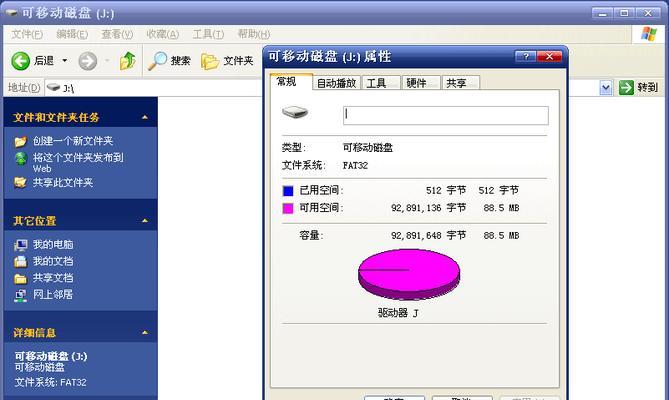Viewport: 669px width, 400px height.
Task: Click 文件系统: FAT32 in details panel
Action: point(50,382)
